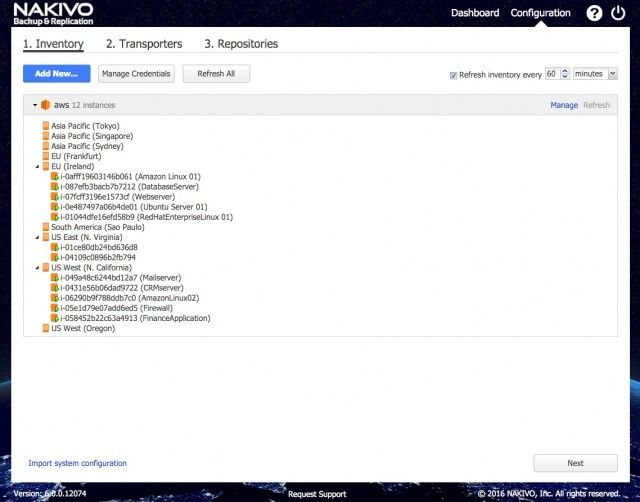Click the i-01ce80db24bd636d8 instance icon
Screen dimensions: 640x502
[x=55, y=247]
